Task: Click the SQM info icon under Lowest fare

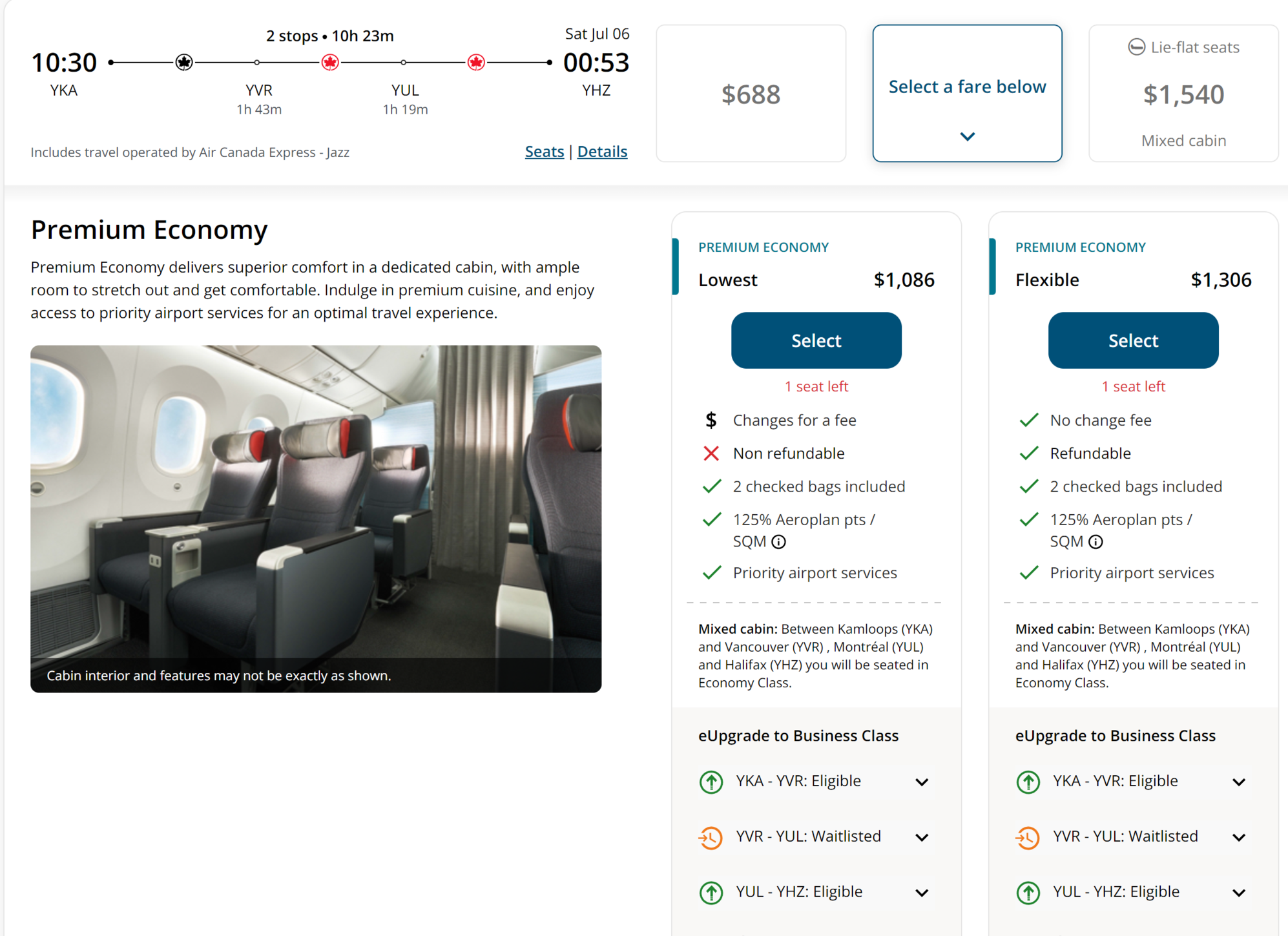Action: tap(779, 542)
